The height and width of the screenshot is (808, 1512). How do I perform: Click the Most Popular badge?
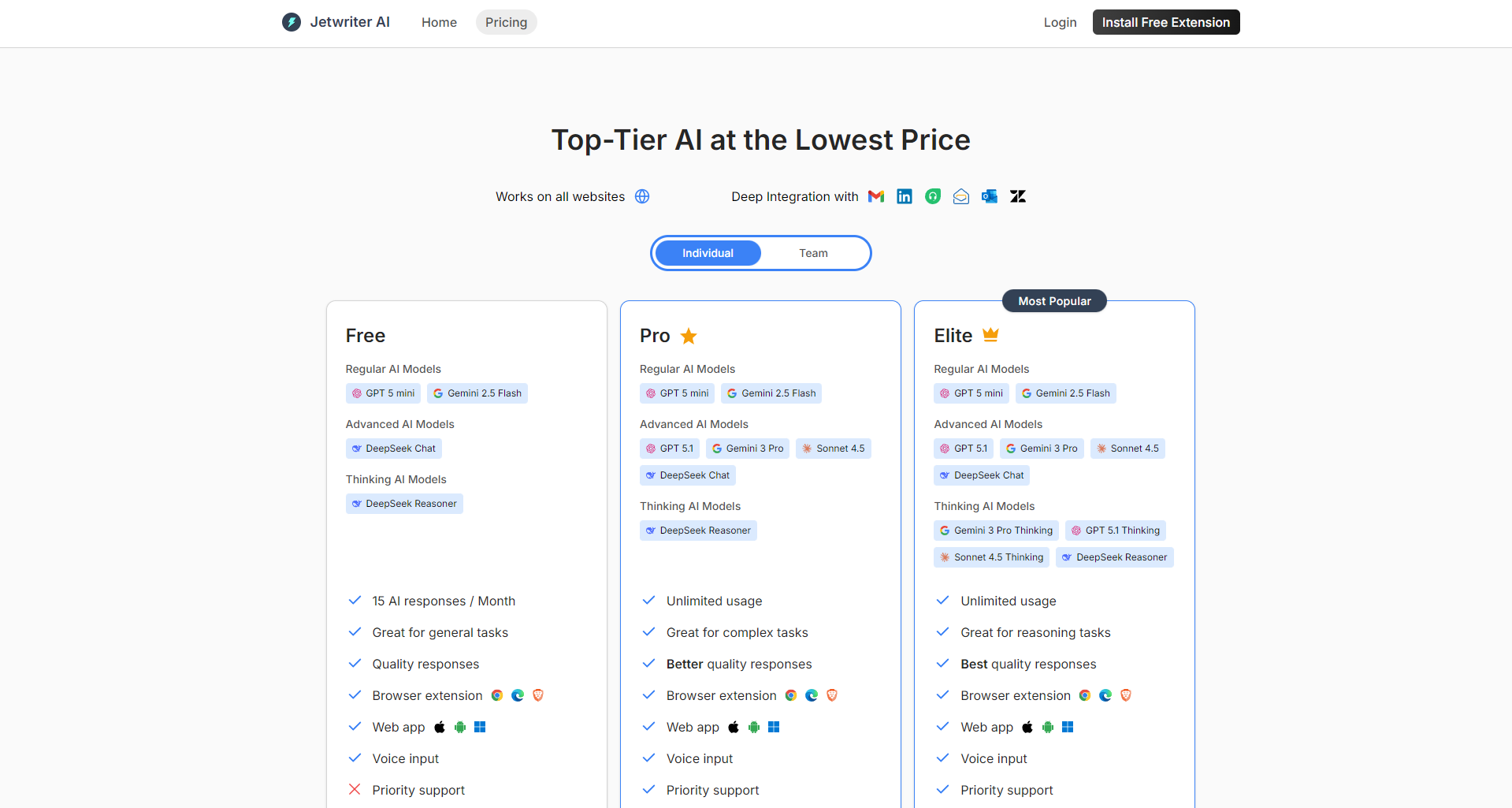[1054, 301]
